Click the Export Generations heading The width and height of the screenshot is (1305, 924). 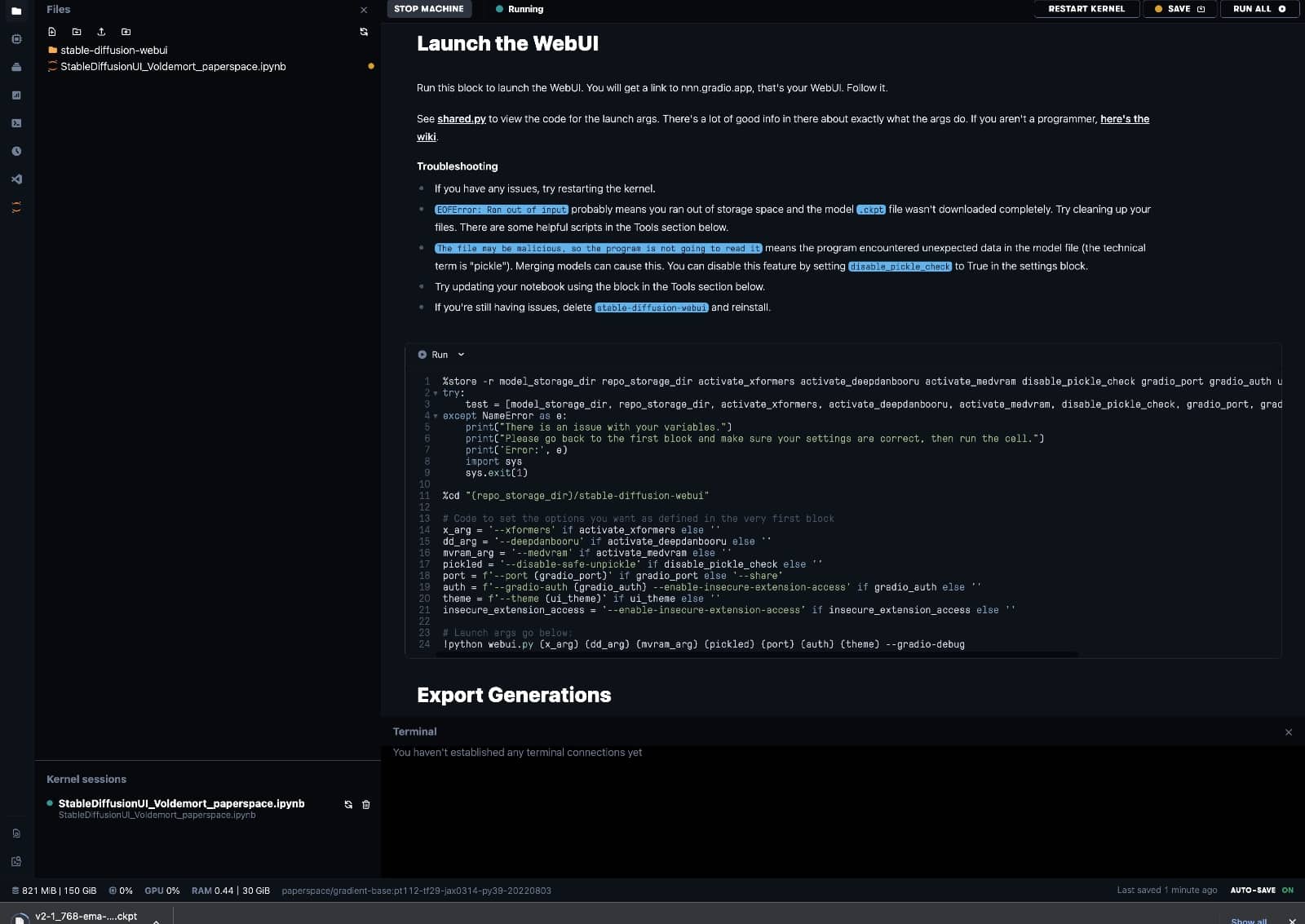tap(514, 695)
